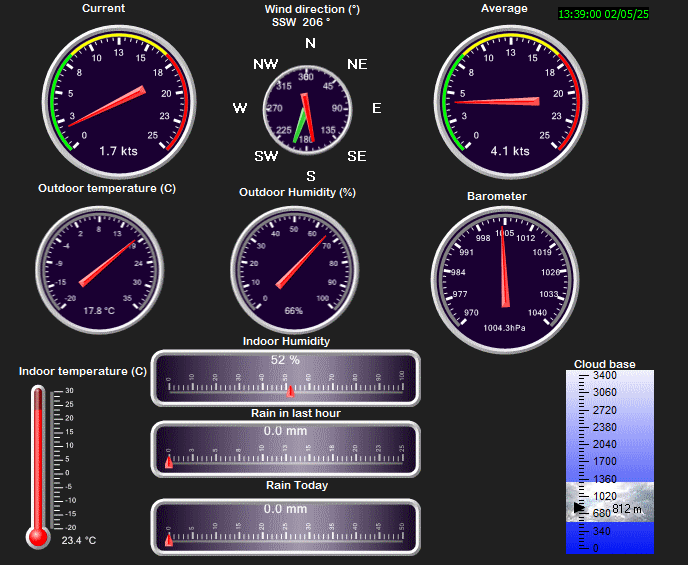Click the '1040' mark on the Barometer
The width and height of the screenshot is (688, 565).
click(x=538, y=313)
